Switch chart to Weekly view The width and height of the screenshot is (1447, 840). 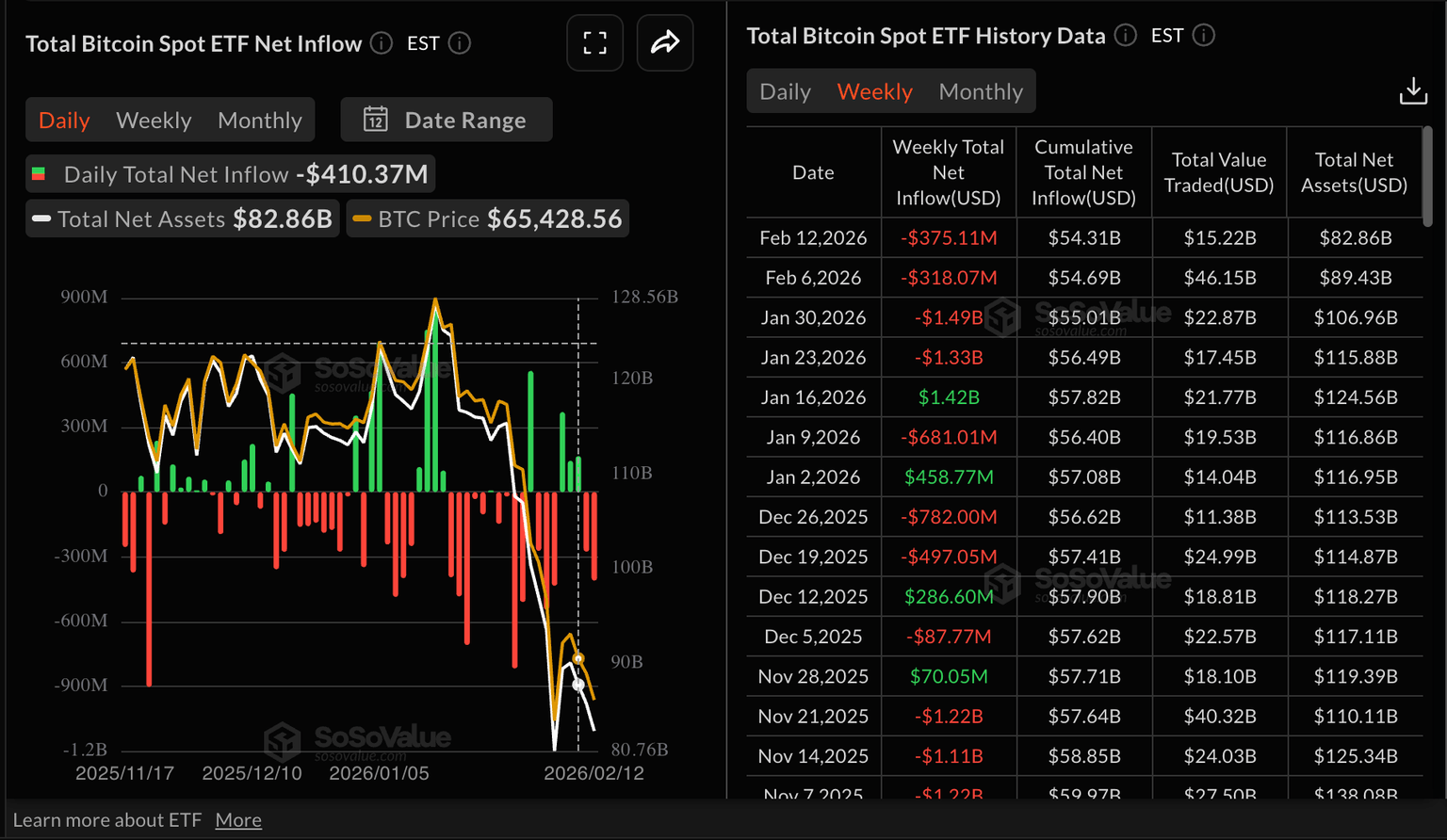(154, 121)
